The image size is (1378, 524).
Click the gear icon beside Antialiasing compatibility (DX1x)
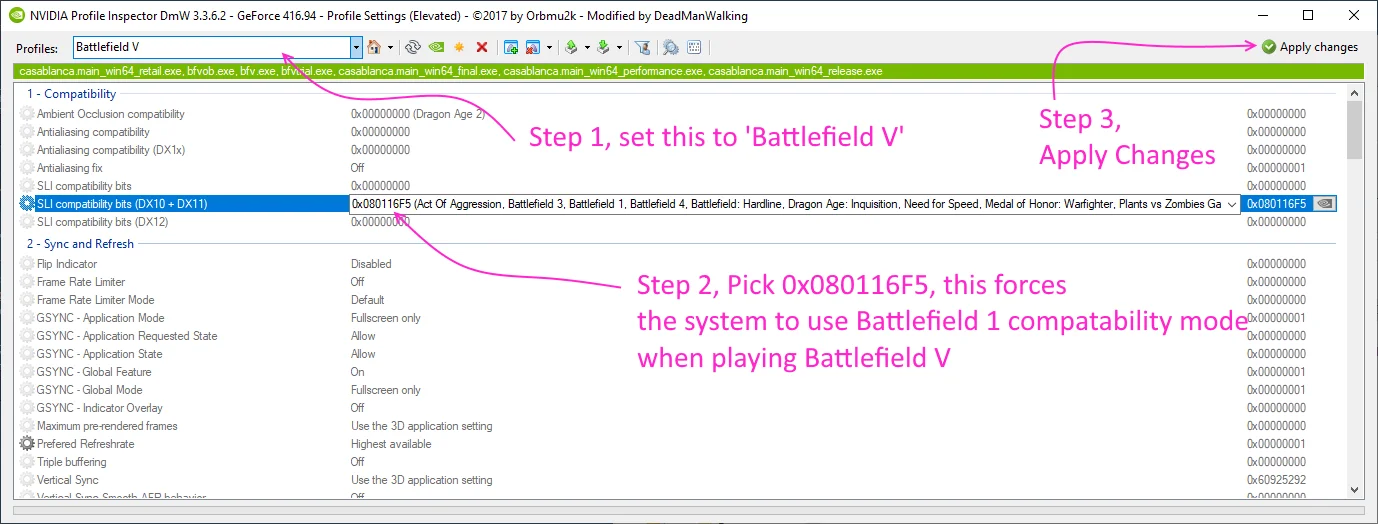(x=27, y=150)
